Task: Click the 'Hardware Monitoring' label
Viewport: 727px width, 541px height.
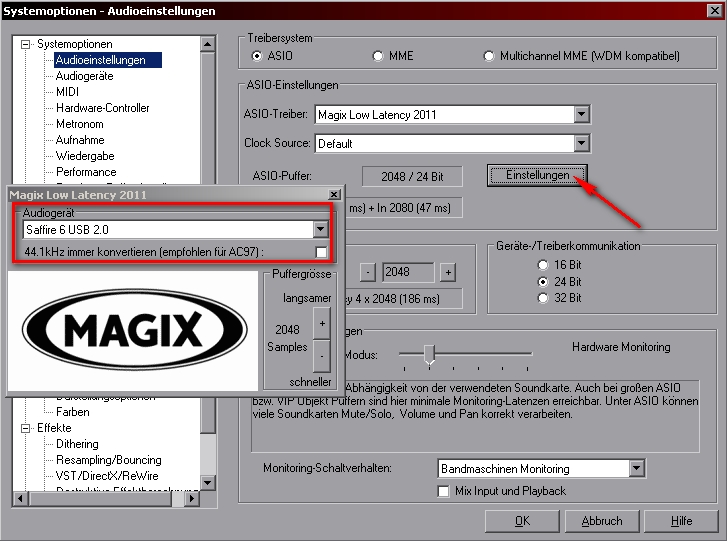Action: coord(621,347)
